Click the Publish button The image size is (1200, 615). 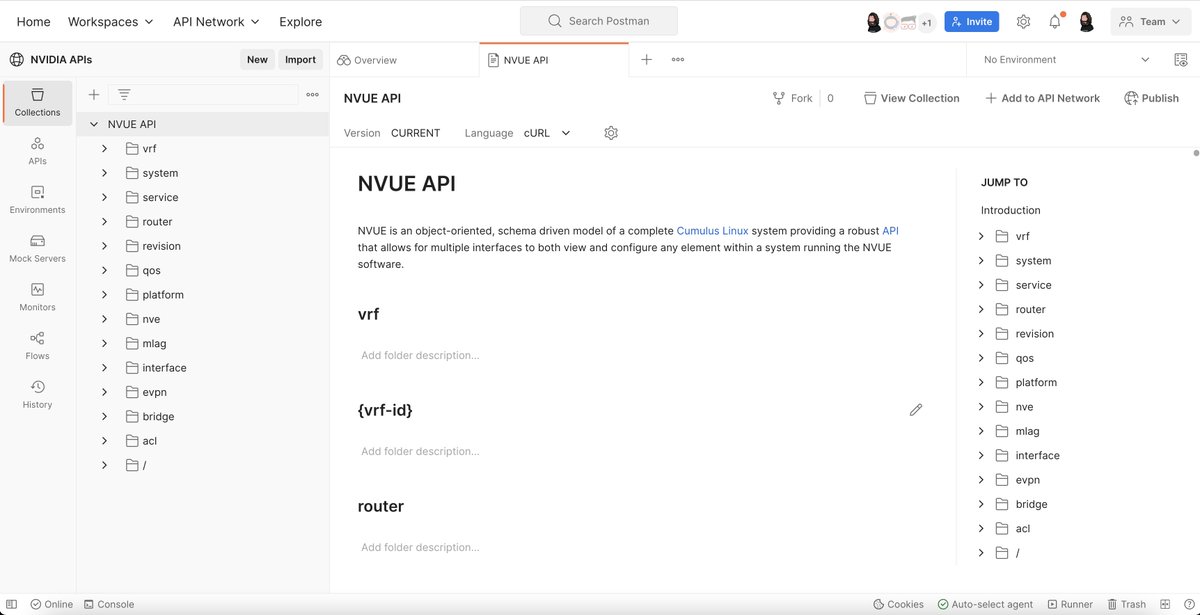coord(1152,98)
